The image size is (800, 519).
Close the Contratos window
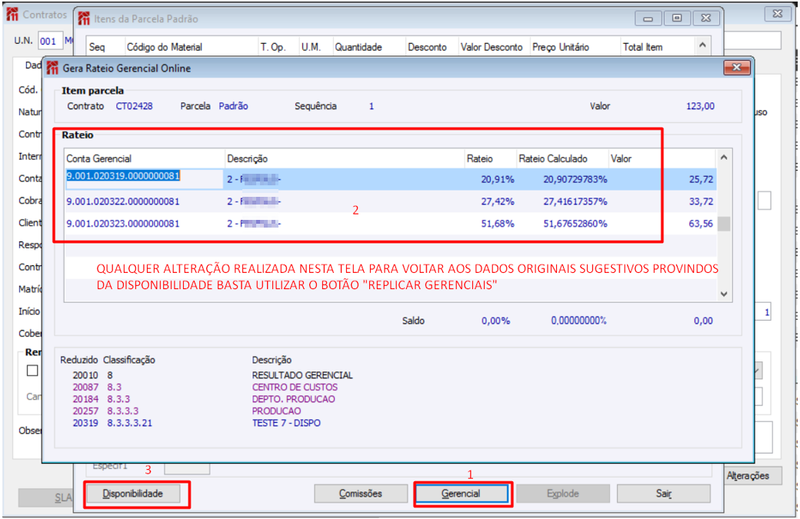tap(778, 14)
